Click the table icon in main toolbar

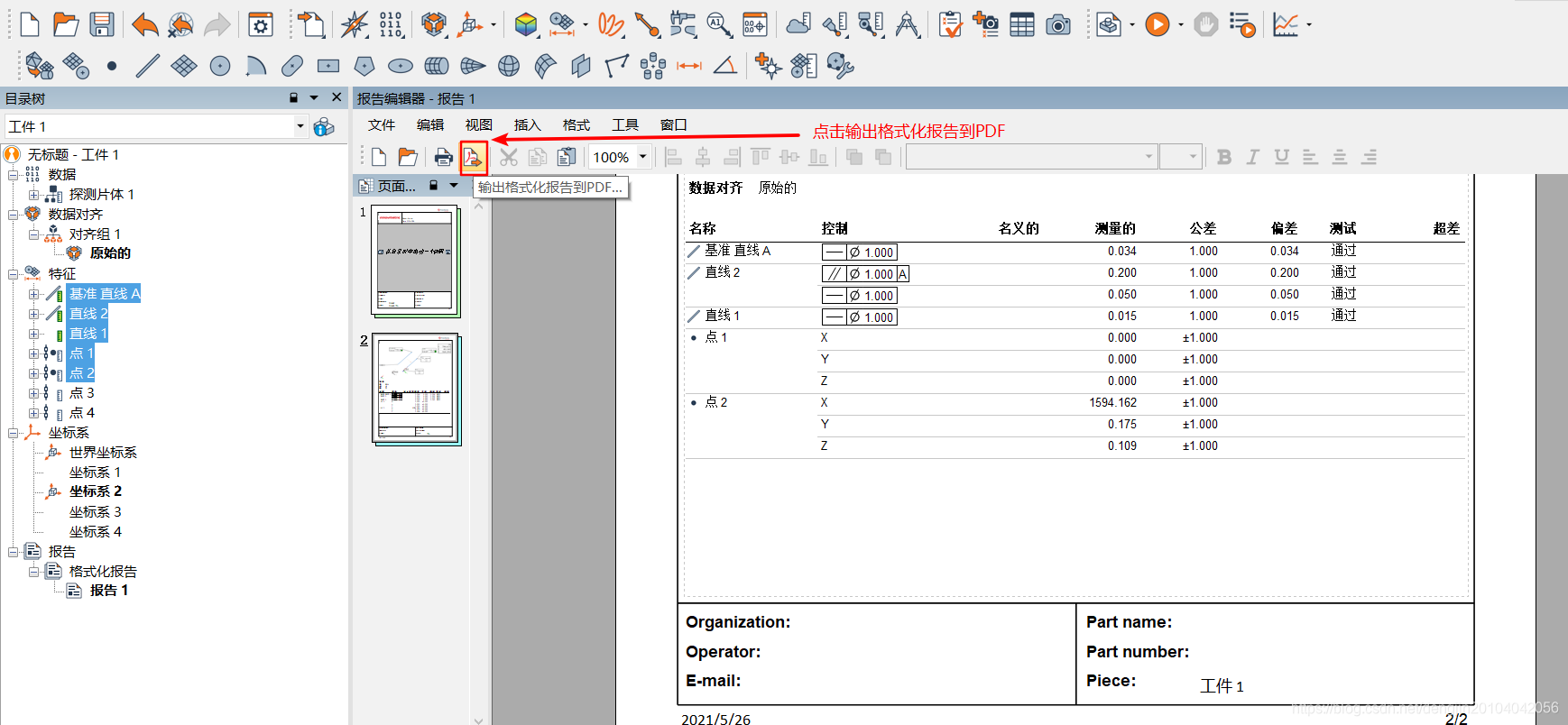click(x=1022, y=24)
